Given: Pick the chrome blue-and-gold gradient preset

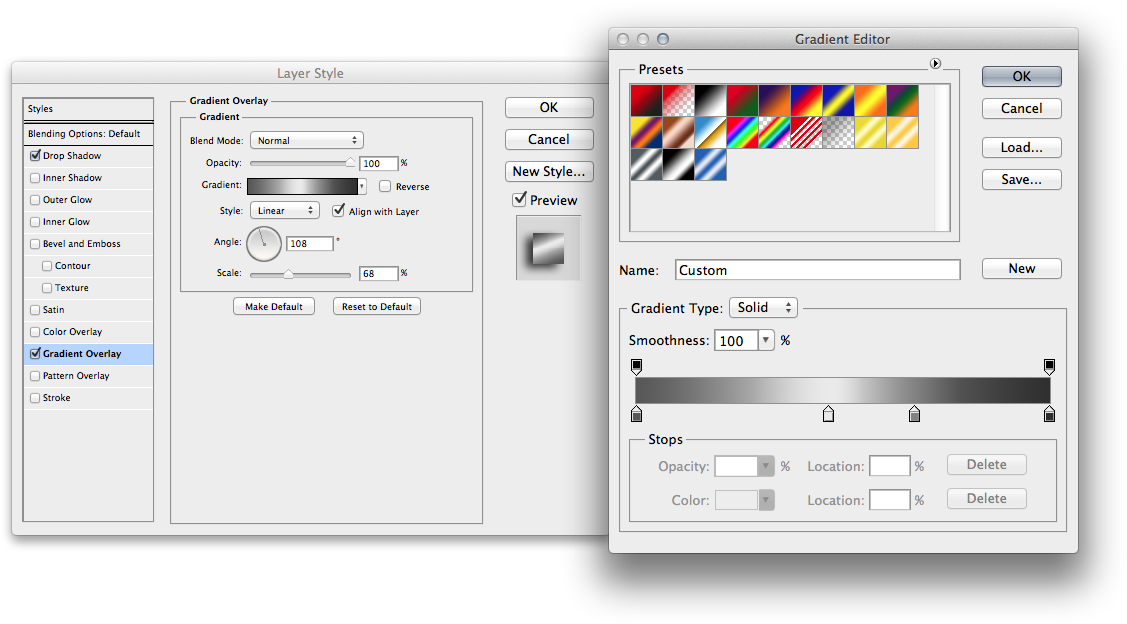Looking at the screenshot, I should [710, 132].
